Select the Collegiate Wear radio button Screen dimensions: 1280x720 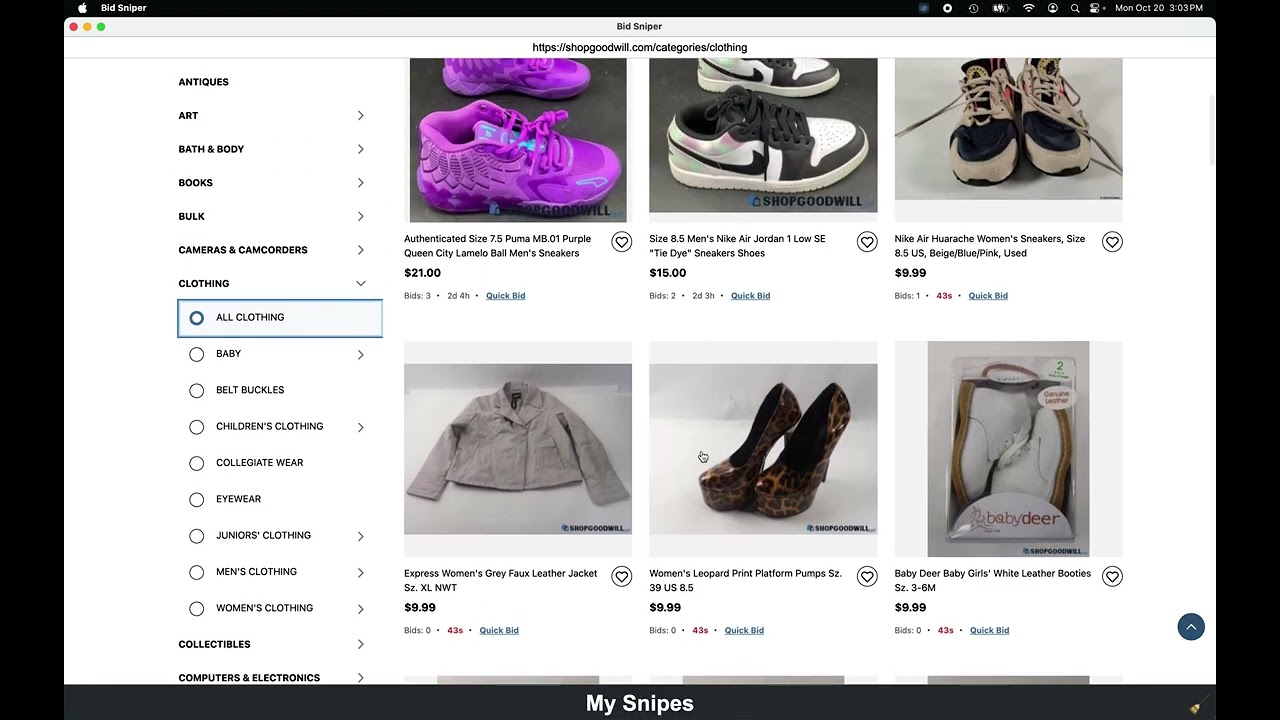click(x=197, y=463)
